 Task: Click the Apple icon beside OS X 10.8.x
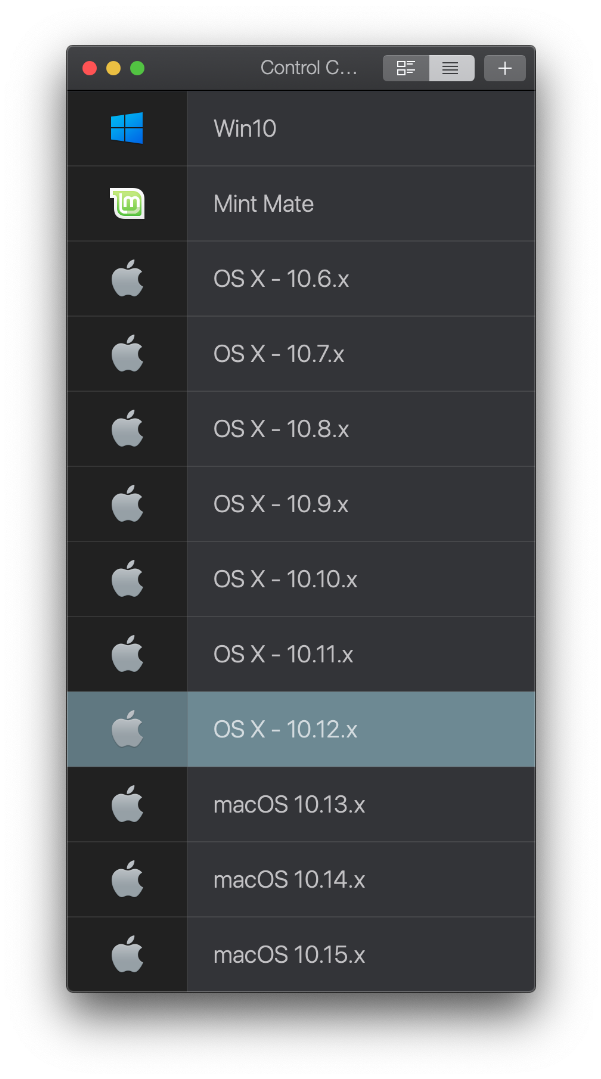[x=127, y=429]
